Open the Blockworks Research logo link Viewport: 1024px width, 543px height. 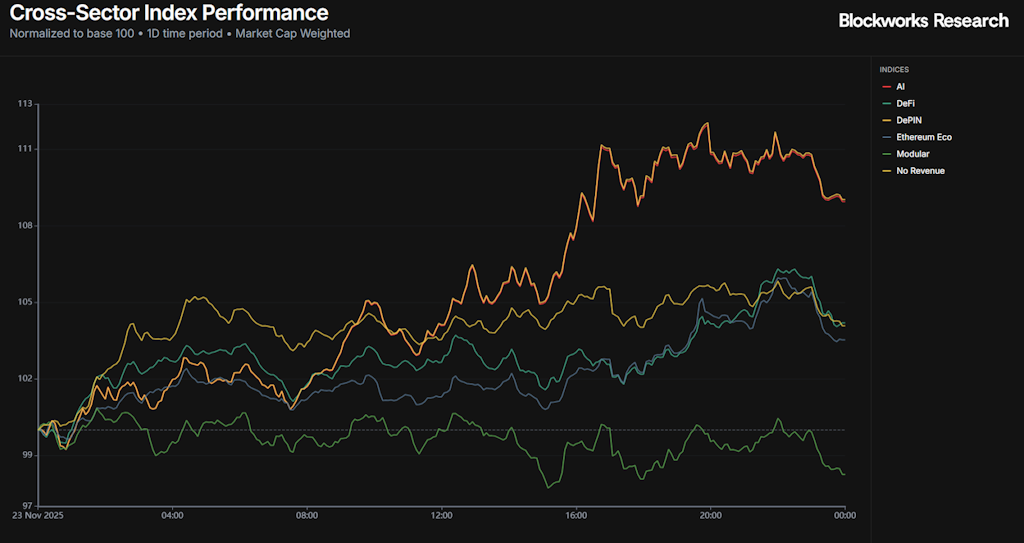(x=923, y=21)
